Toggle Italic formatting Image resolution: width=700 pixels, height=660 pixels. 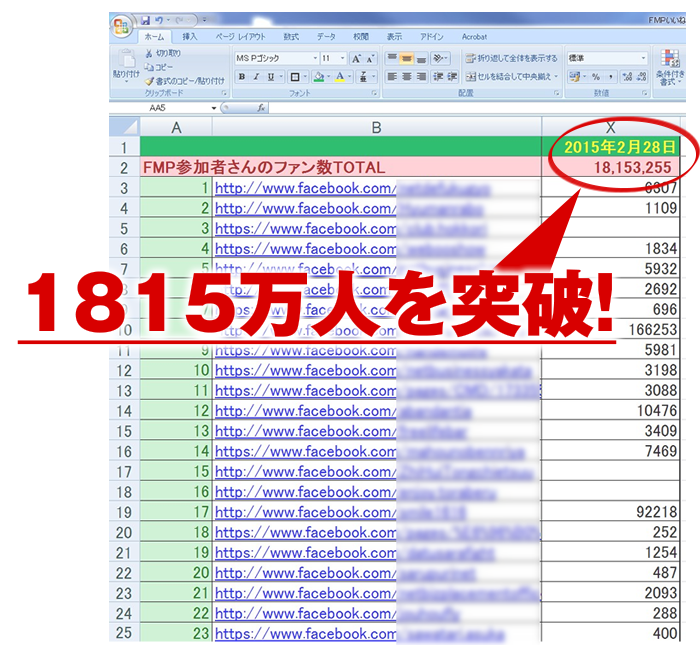click(256, 77)
